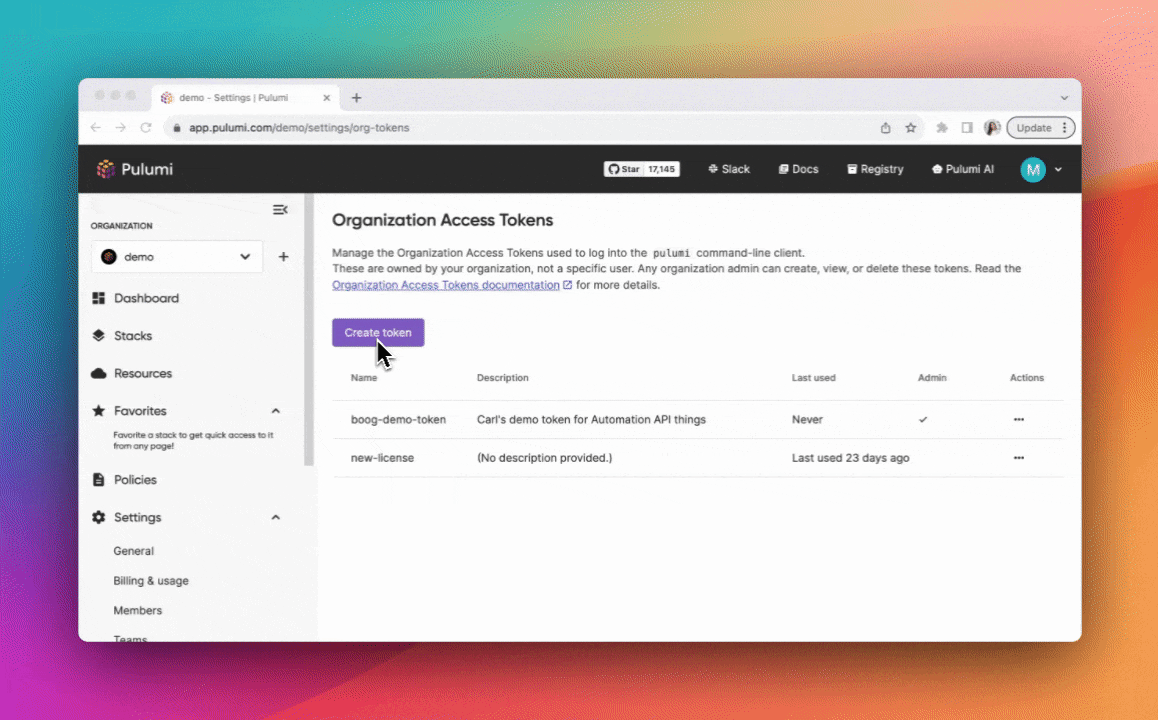Click the Create token button
This screenshot has width=1158, height=720.
378,332
